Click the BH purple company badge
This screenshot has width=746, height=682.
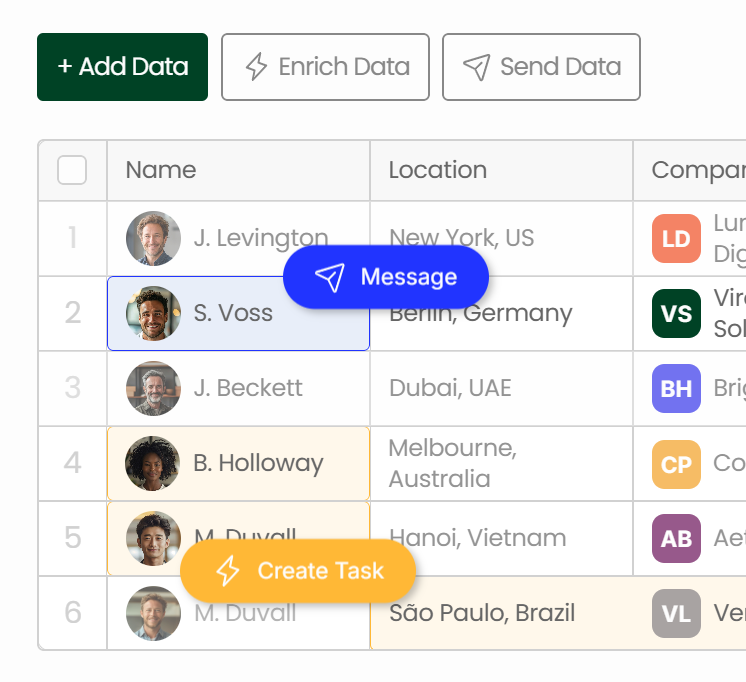tap(676, 388)
